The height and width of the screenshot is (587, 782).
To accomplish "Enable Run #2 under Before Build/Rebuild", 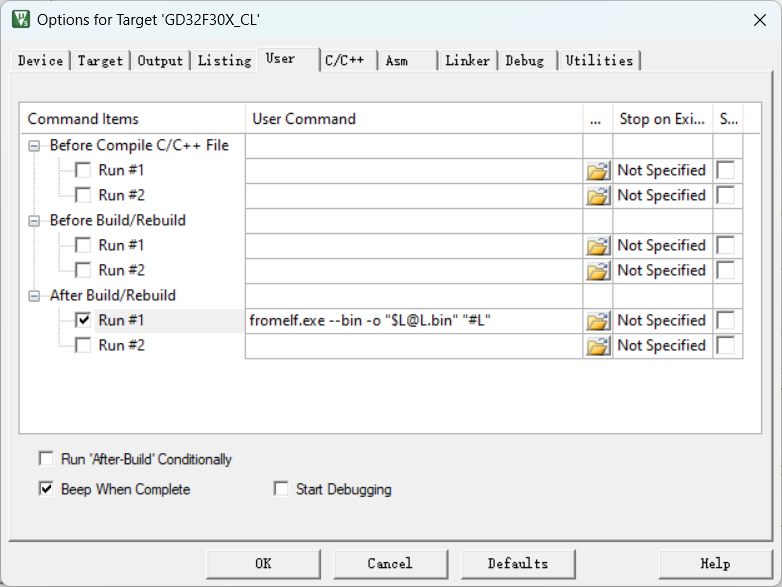I will pos(83,270).
